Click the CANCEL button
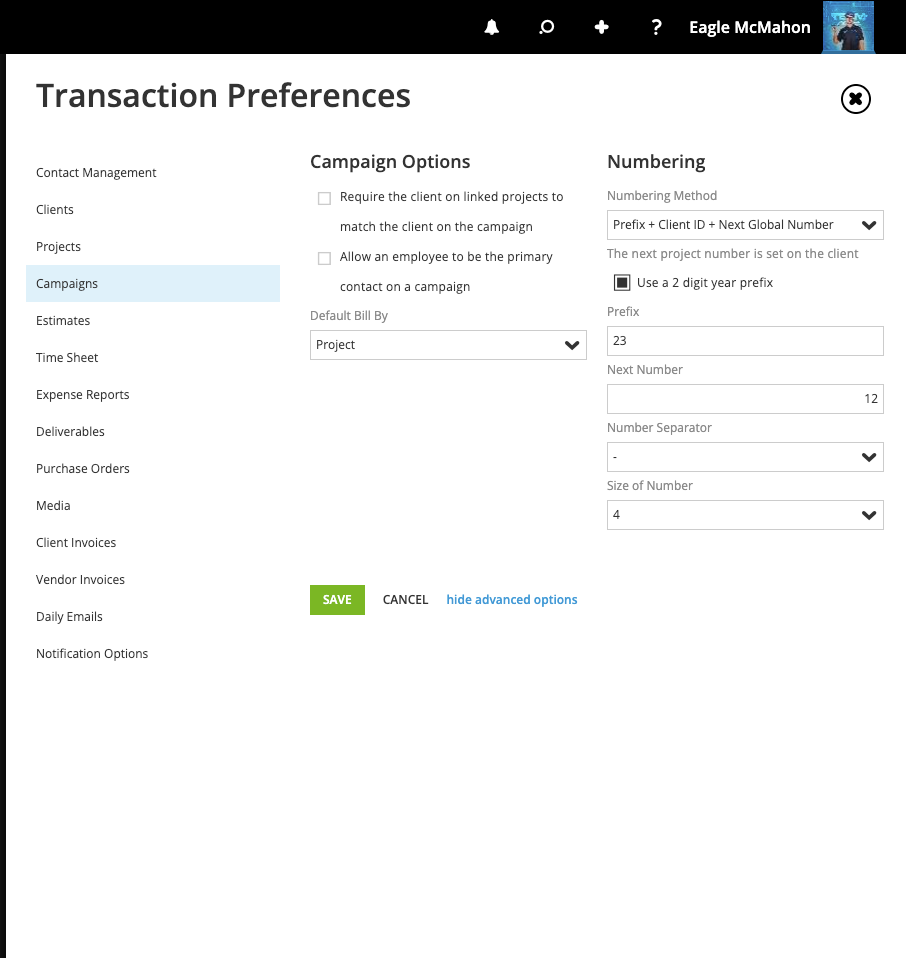The image size is (907, 958). point(406,600)
